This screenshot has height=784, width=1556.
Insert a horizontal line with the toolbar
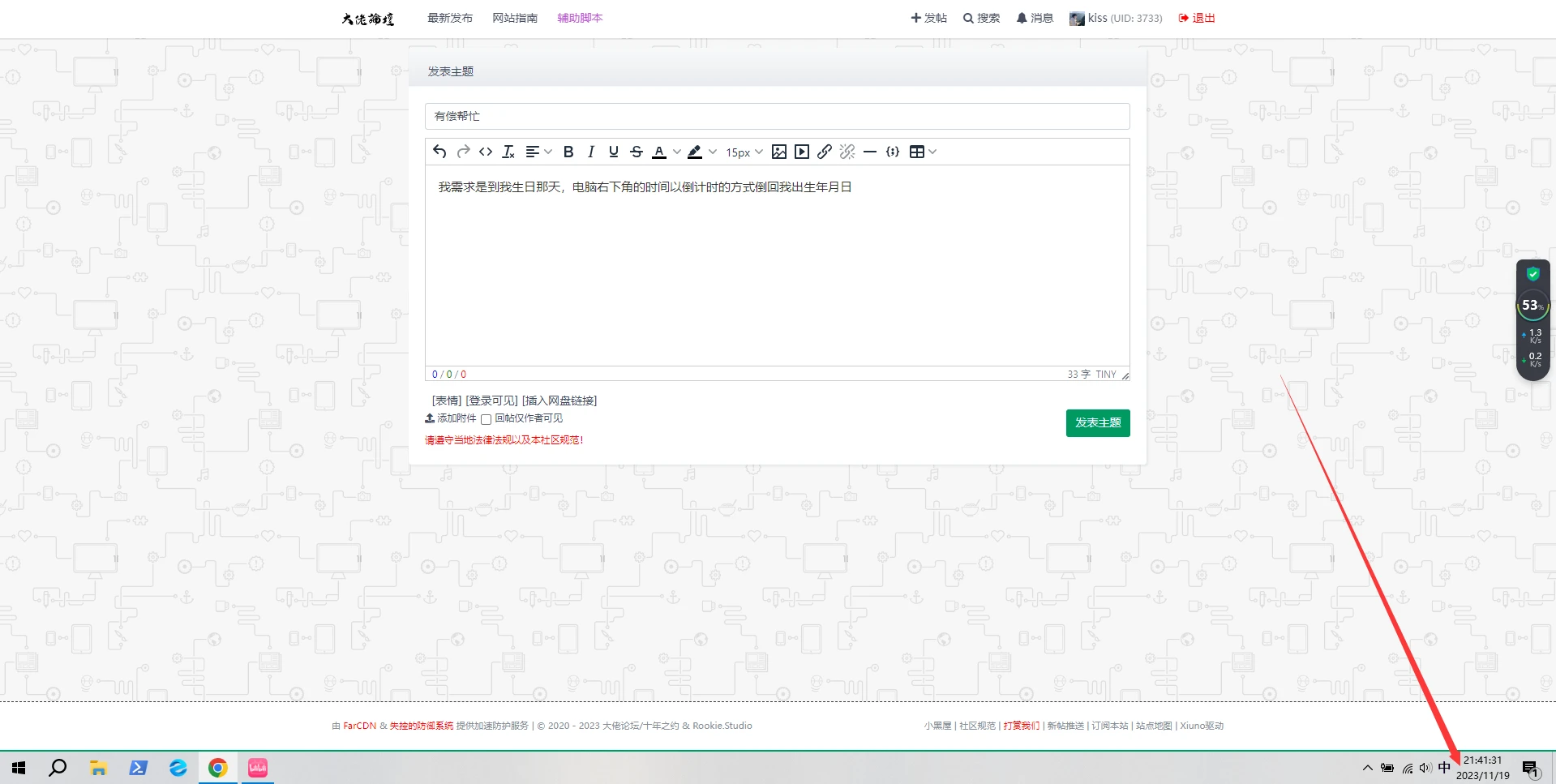pos(870,152)
